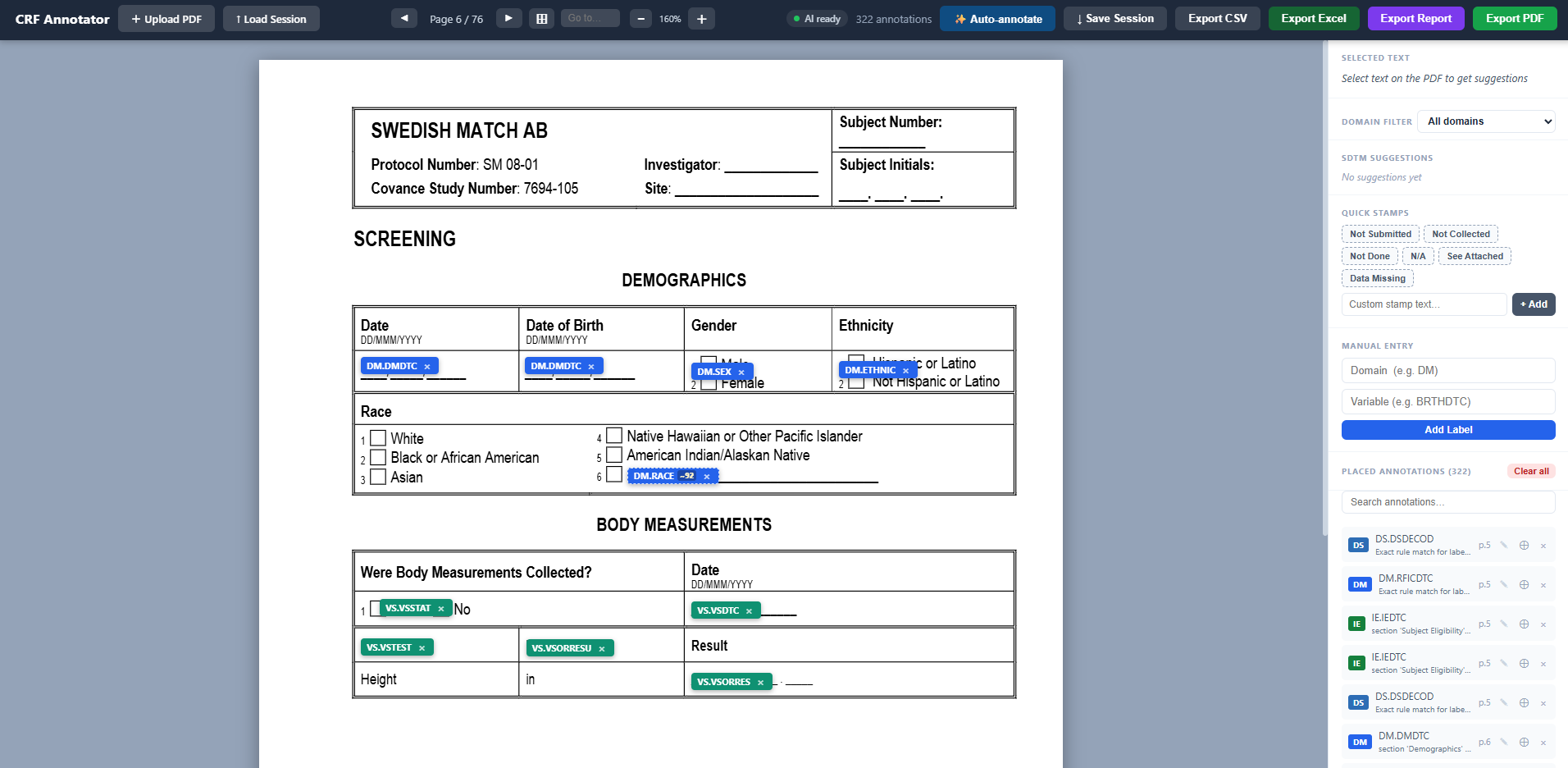Click the Upload PDF button

pyautogui.click(x=166, y=19)
